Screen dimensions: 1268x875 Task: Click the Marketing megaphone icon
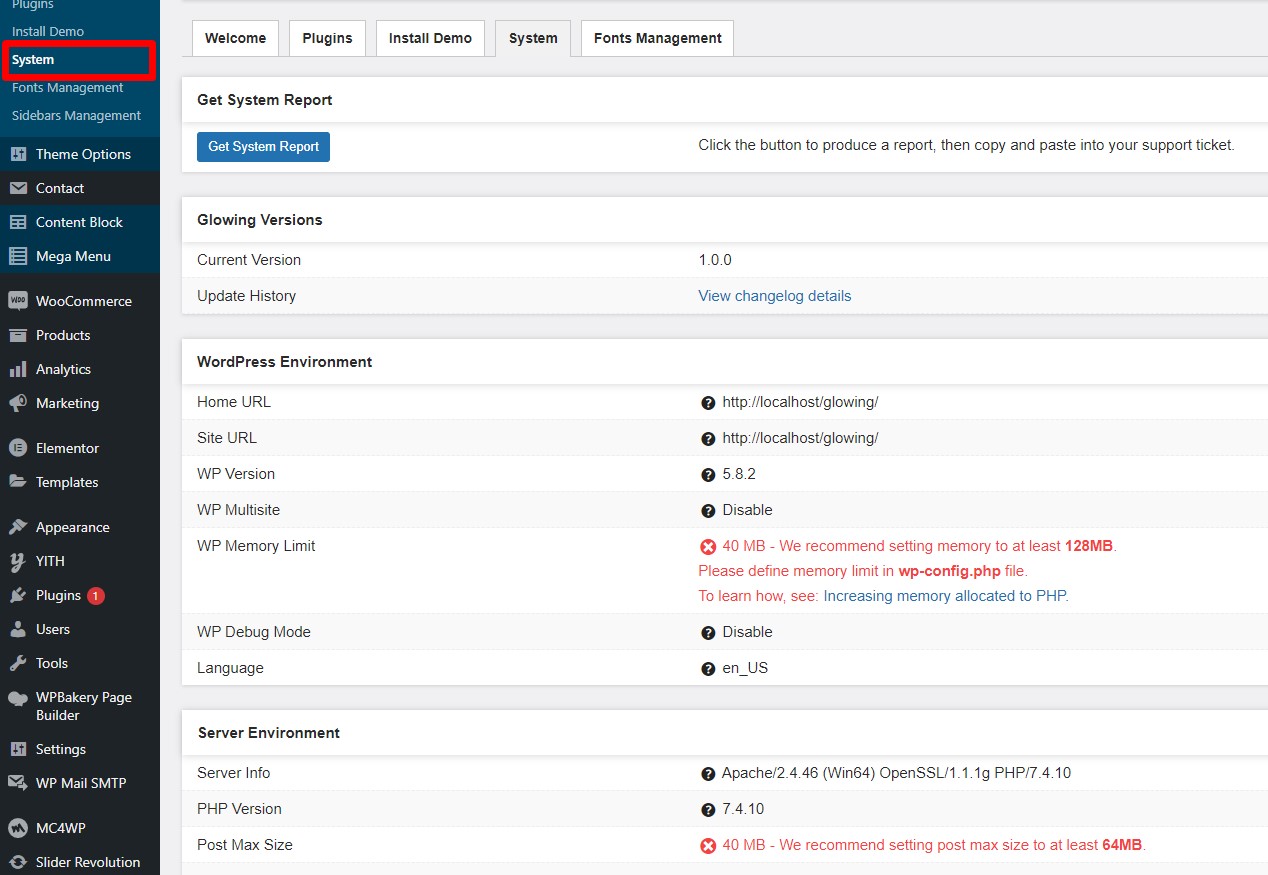pyautogui.click(x=18, y=403)
